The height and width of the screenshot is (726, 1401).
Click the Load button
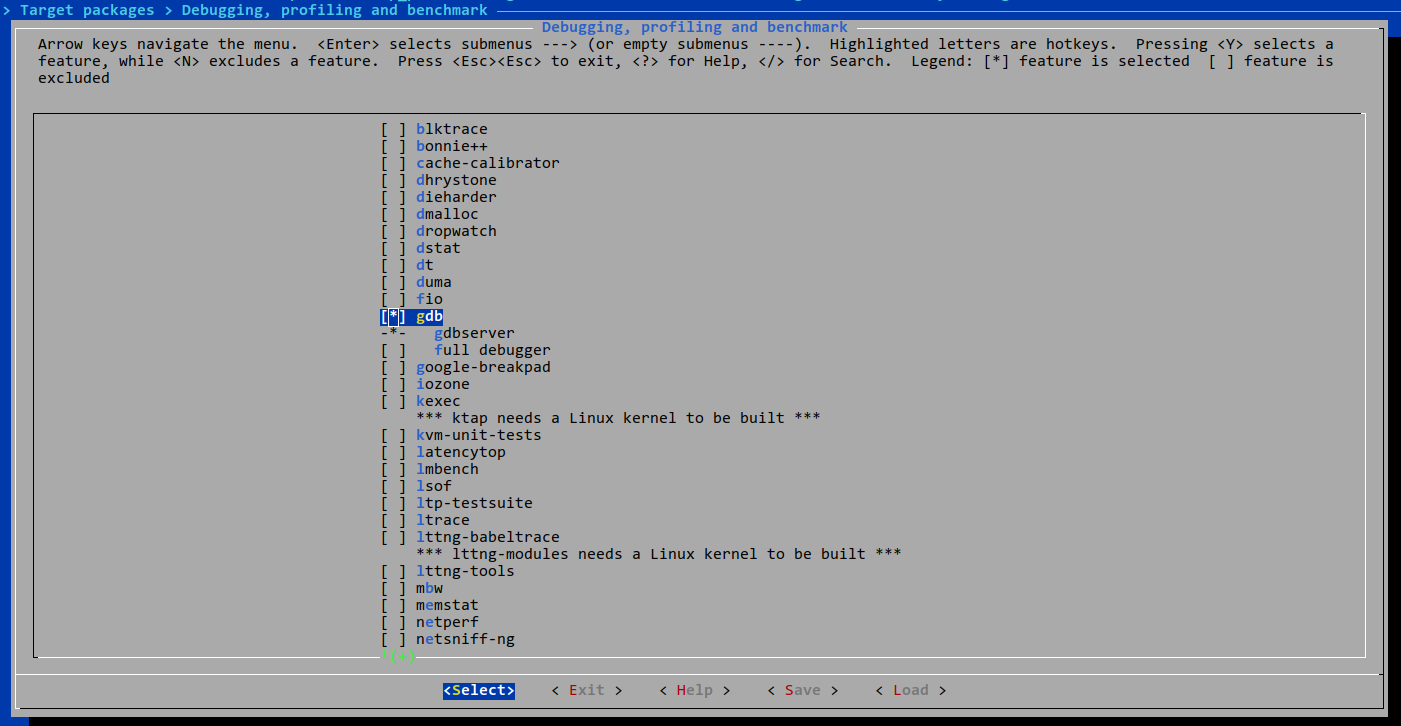pyautogui.click(x=911, y=690)
